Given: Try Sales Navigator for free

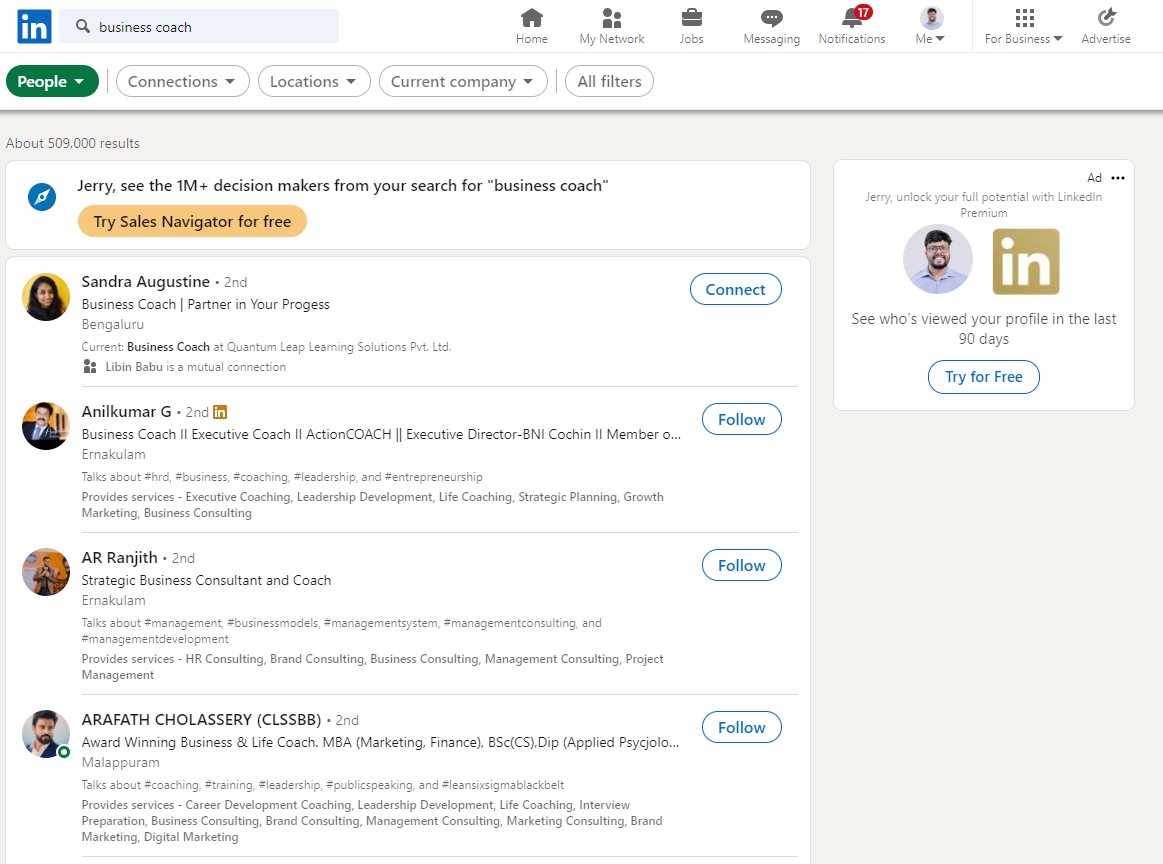Looking at the screenshot, I should (192, 221).
